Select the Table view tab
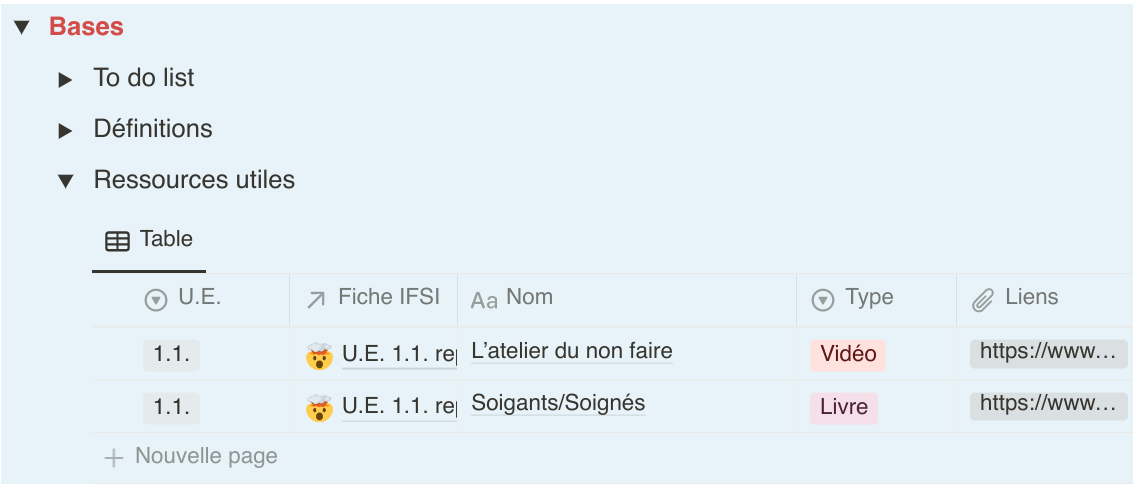Screen dimensions: 1142x484 [x=149, y=240]
